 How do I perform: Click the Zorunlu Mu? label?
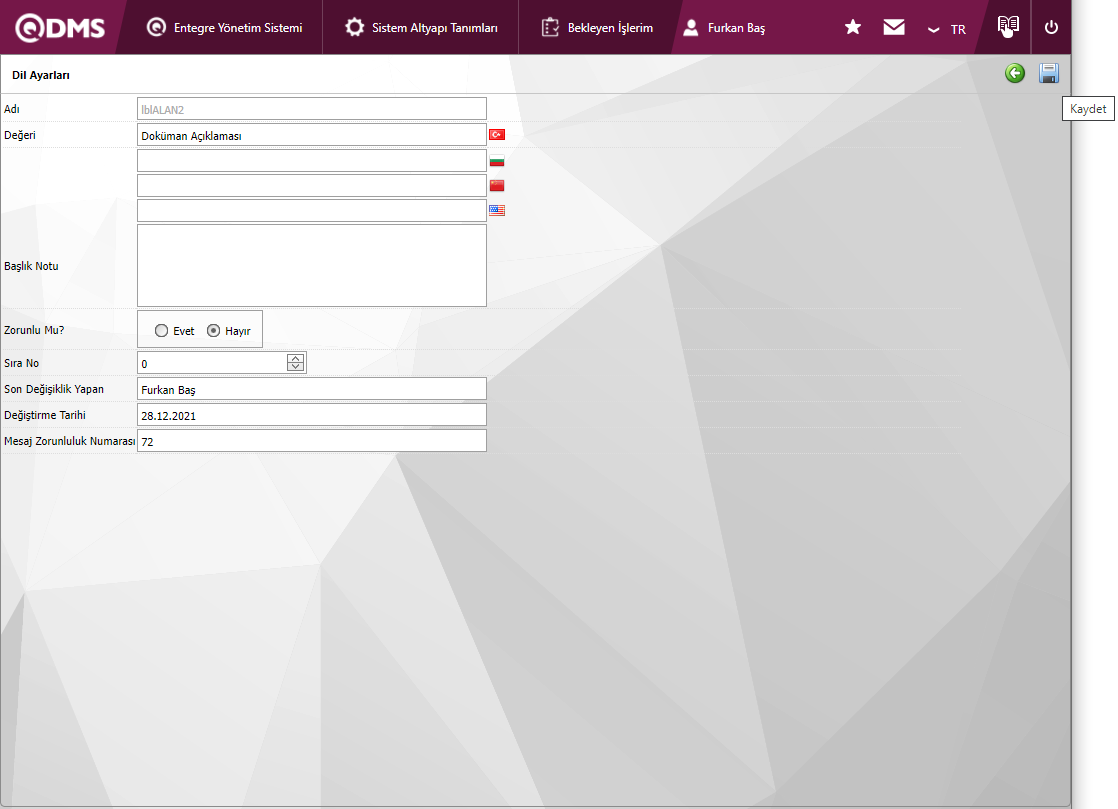pos(34,330)
